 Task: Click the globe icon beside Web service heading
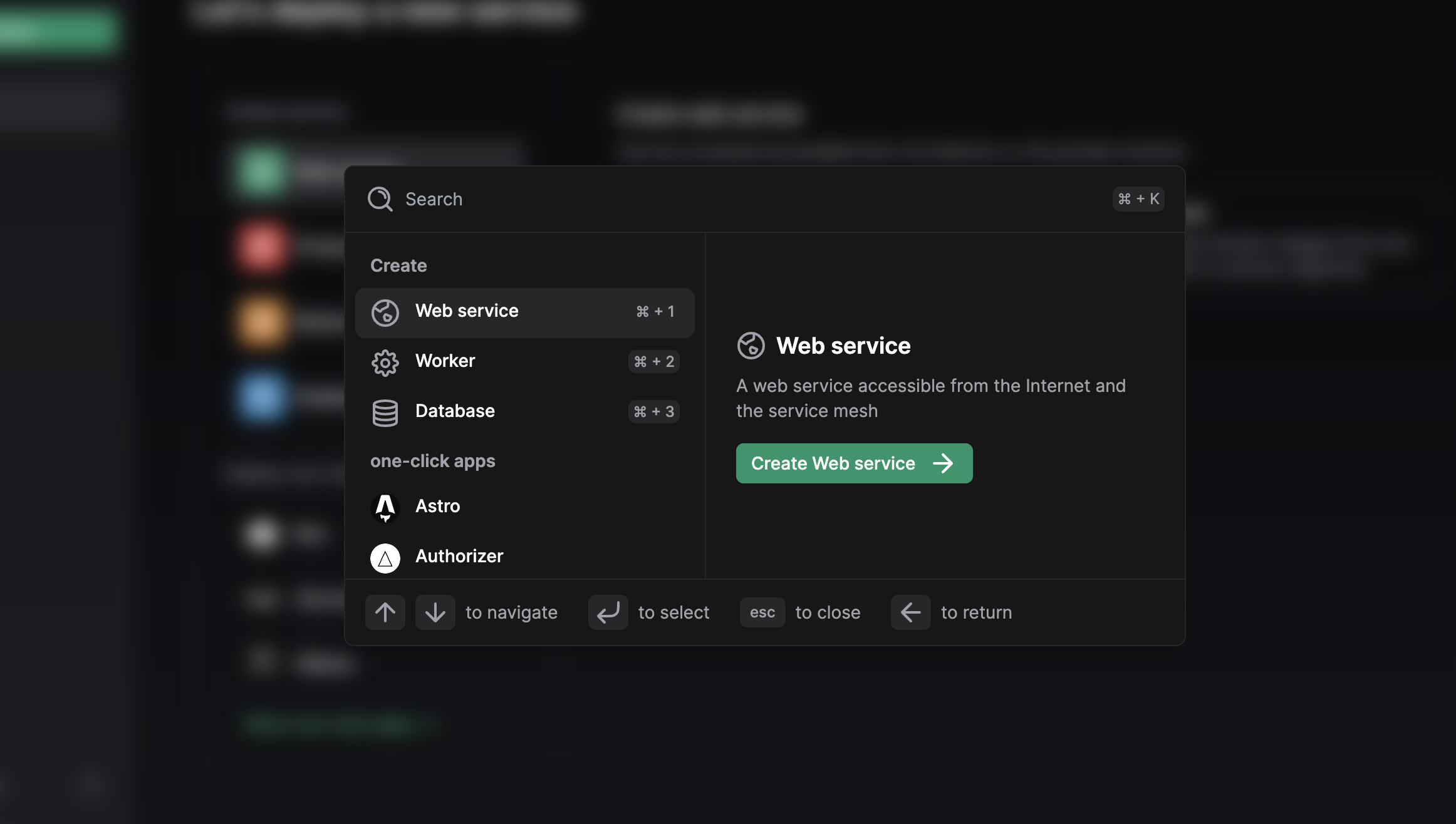751,346
